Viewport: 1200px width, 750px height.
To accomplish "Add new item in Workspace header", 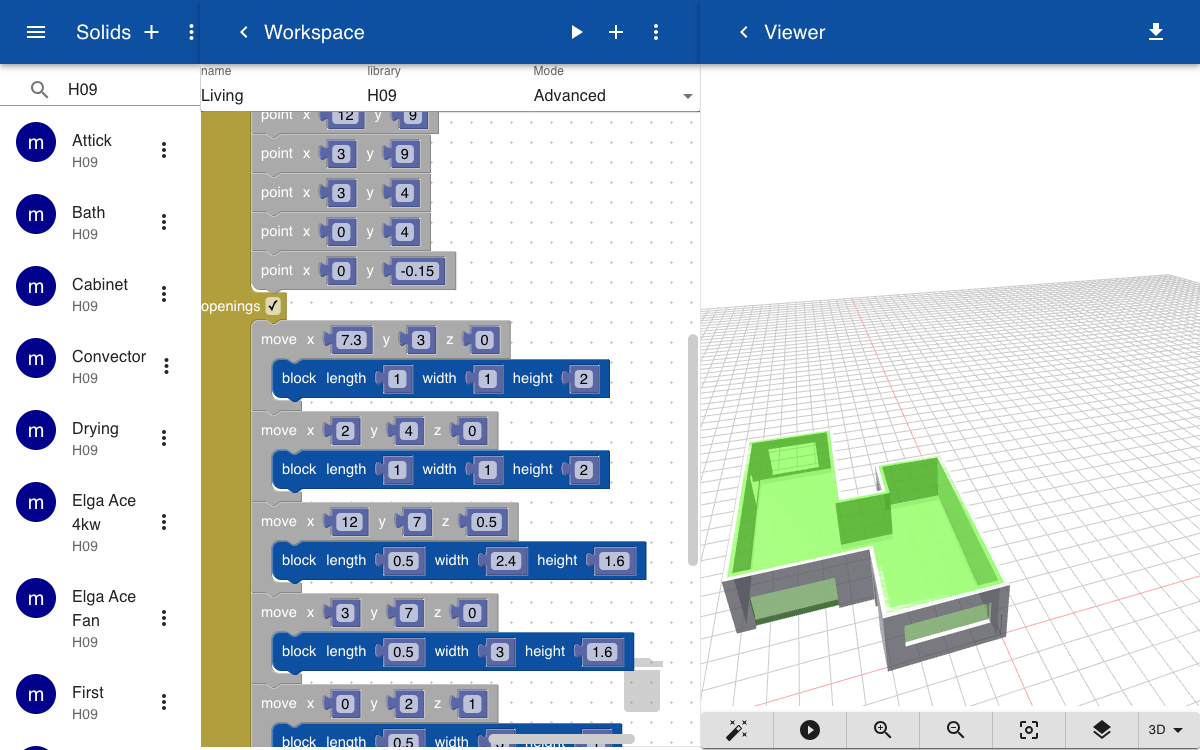I will [x=616, y=32].
